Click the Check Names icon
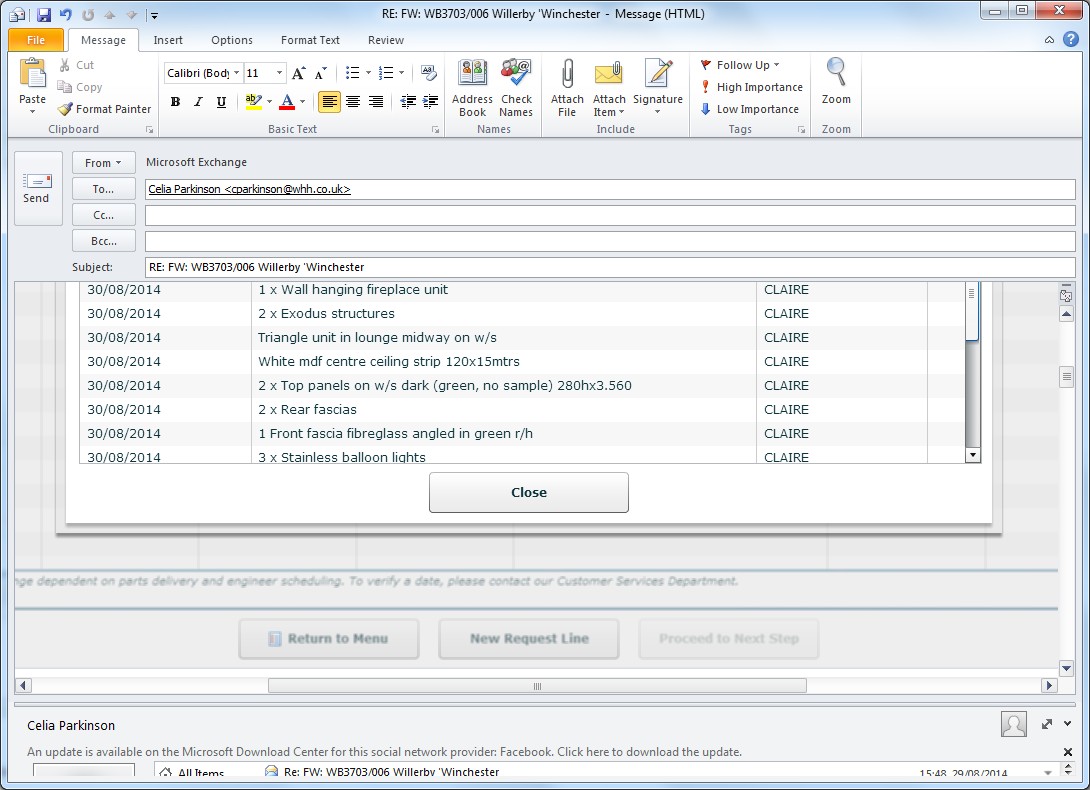Viewport: 1090px width, 790px height. (516, 76)
